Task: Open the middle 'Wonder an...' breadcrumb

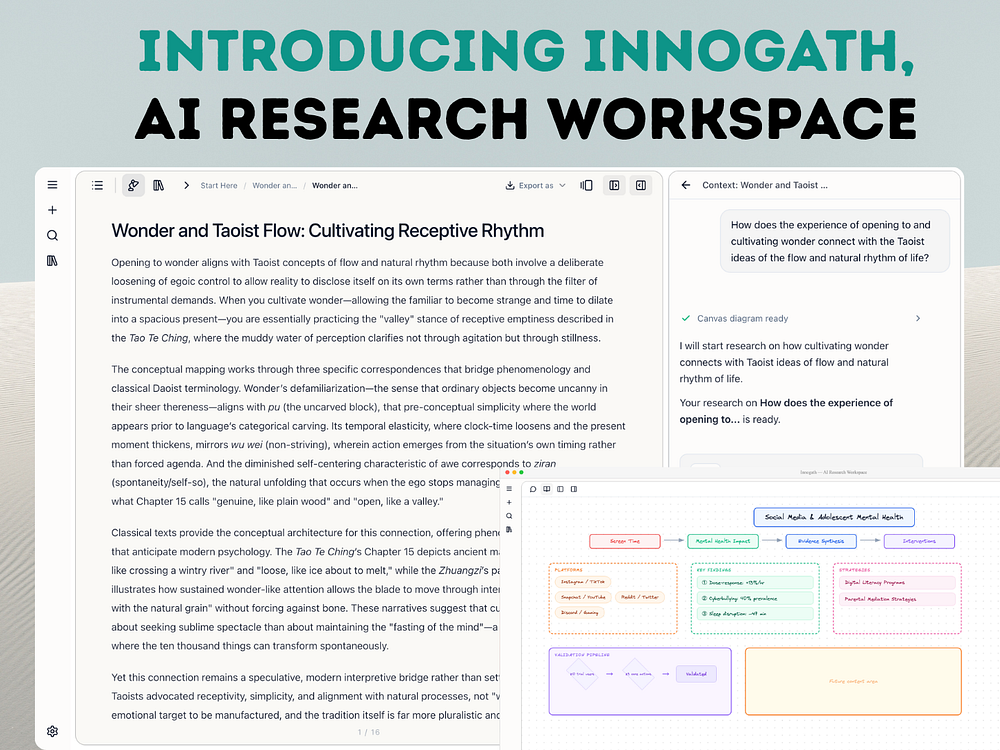Action: point(274,186)
